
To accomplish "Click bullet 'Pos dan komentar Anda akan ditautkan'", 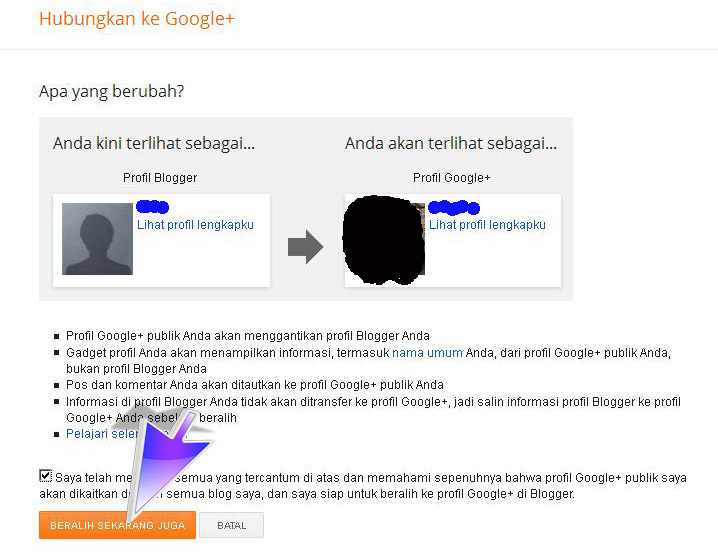I will tap(255, 385).
